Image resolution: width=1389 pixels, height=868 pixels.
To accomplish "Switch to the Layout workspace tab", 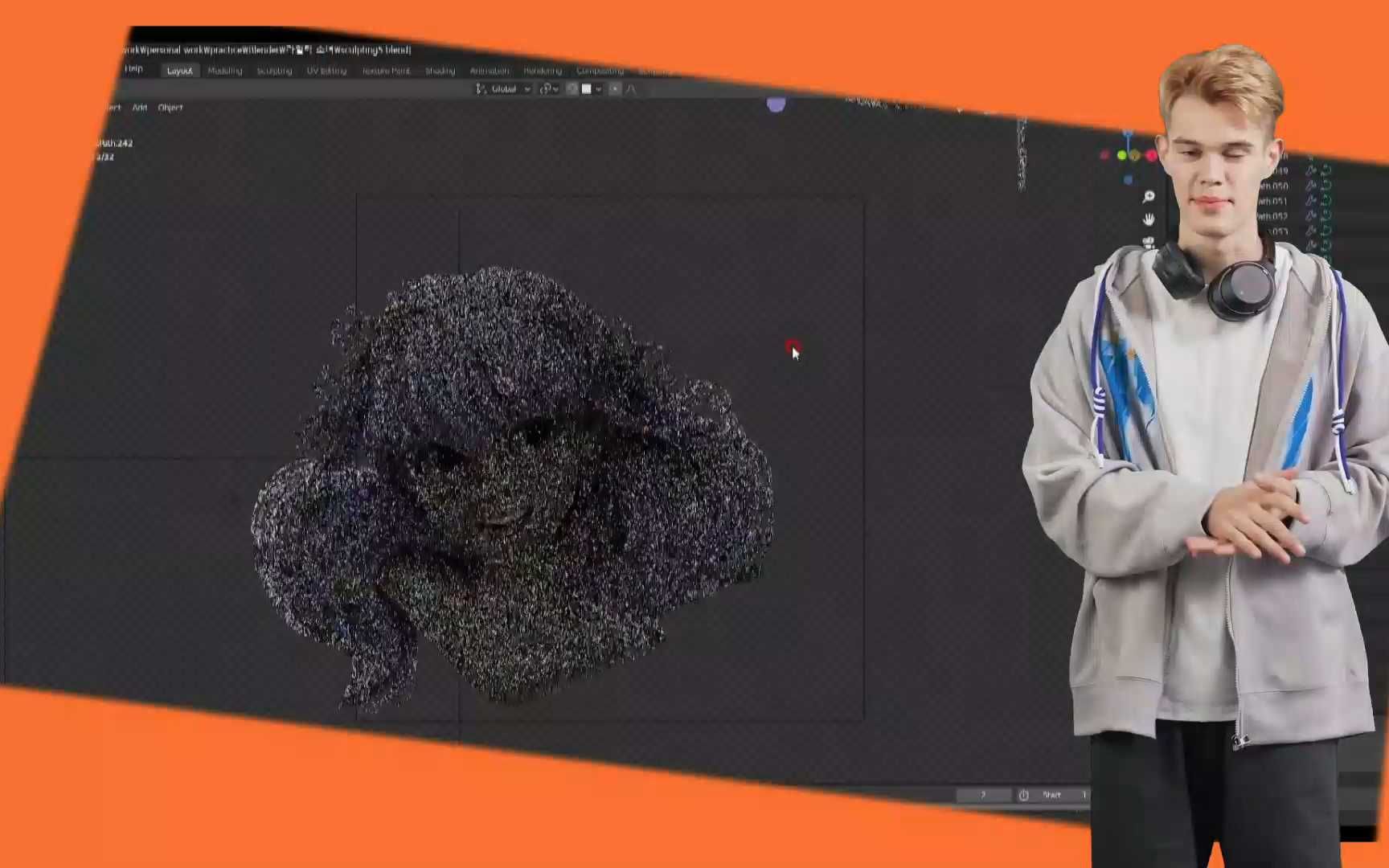I will 179,71.
